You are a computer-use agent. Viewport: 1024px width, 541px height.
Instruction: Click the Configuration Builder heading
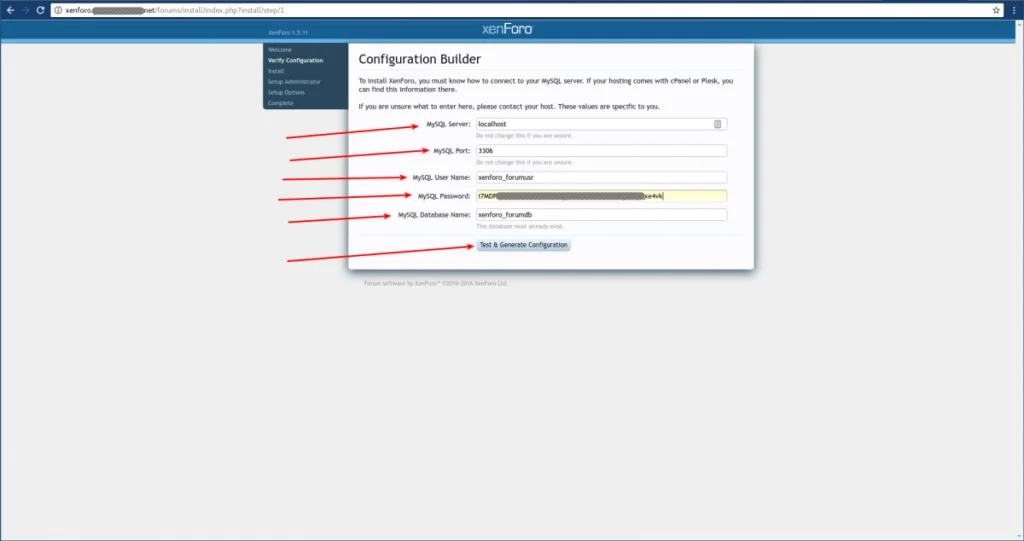pyautogui.click(x=419, y=59)
